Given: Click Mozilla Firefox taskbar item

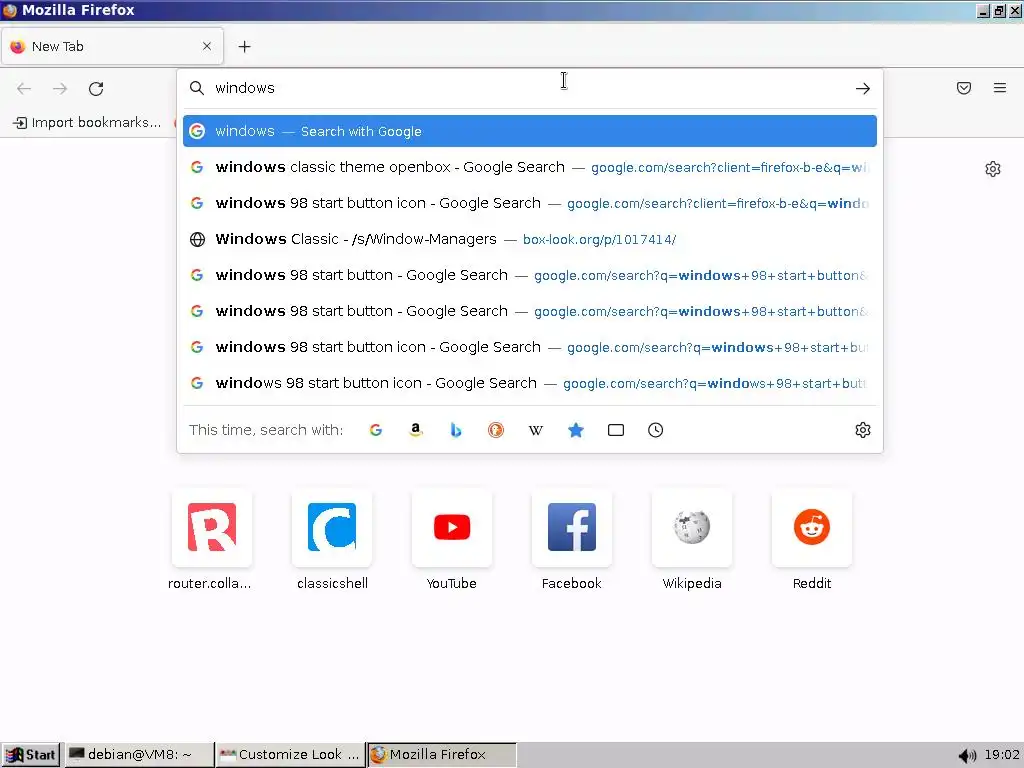Looking at the screenshot, I should click(441, 755).
